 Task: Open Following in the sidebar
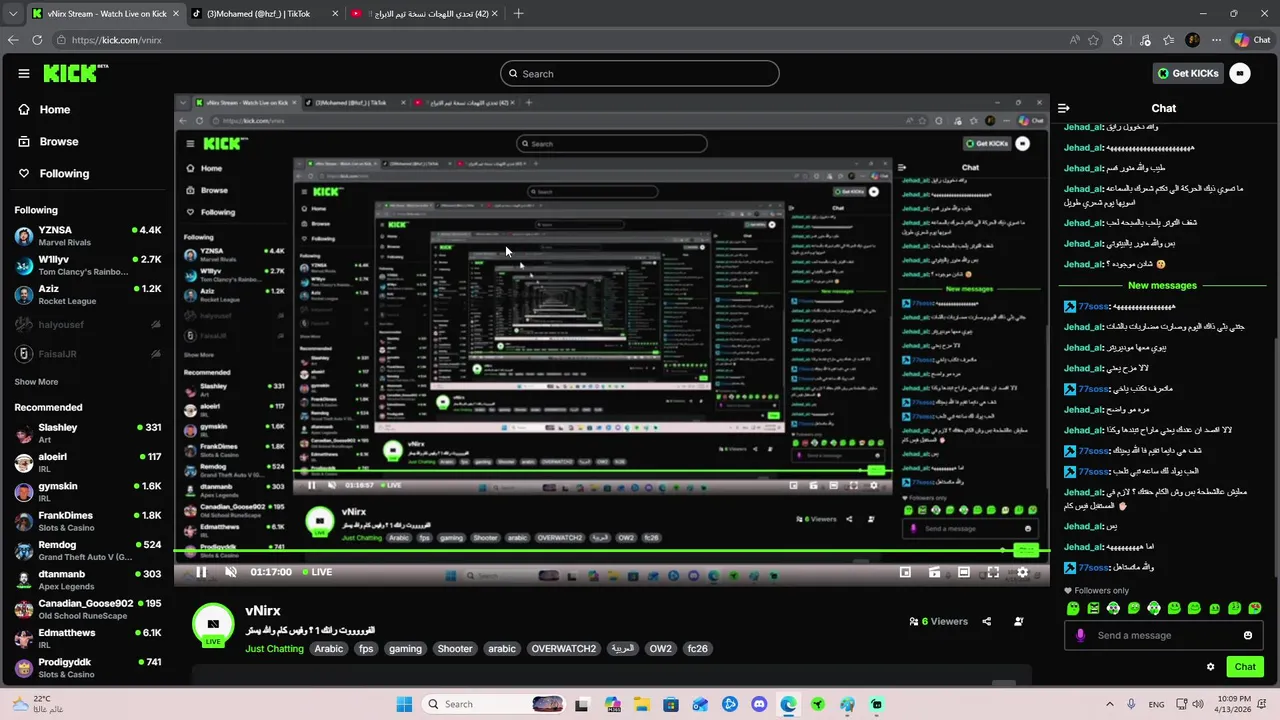[x=54, y=174]
